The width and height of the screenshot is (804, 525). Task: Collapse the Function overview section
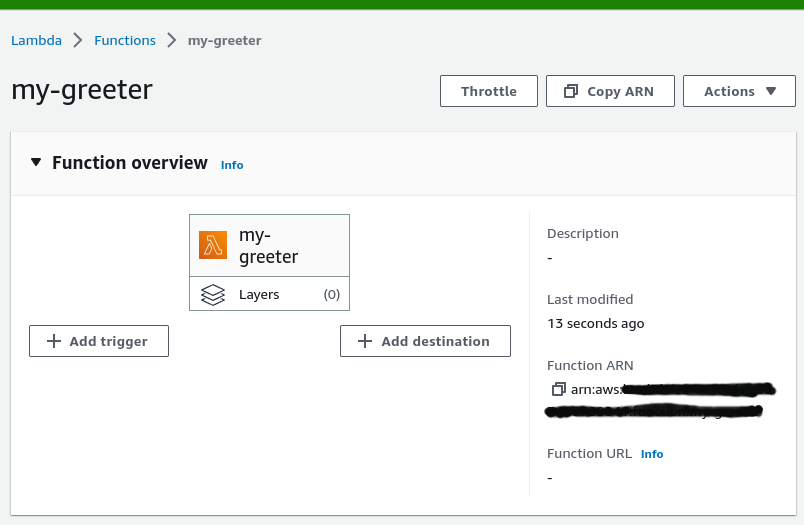pyautogui.click(x=36, y=163)
